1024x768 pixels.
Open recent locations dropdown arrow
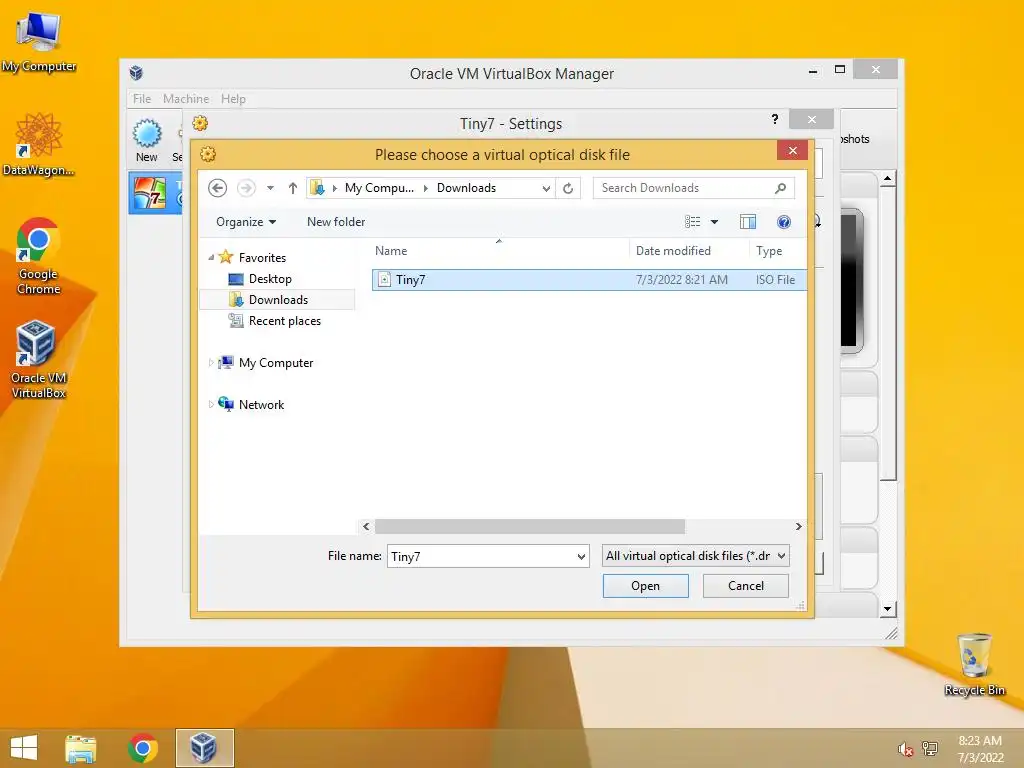[270, 188]
